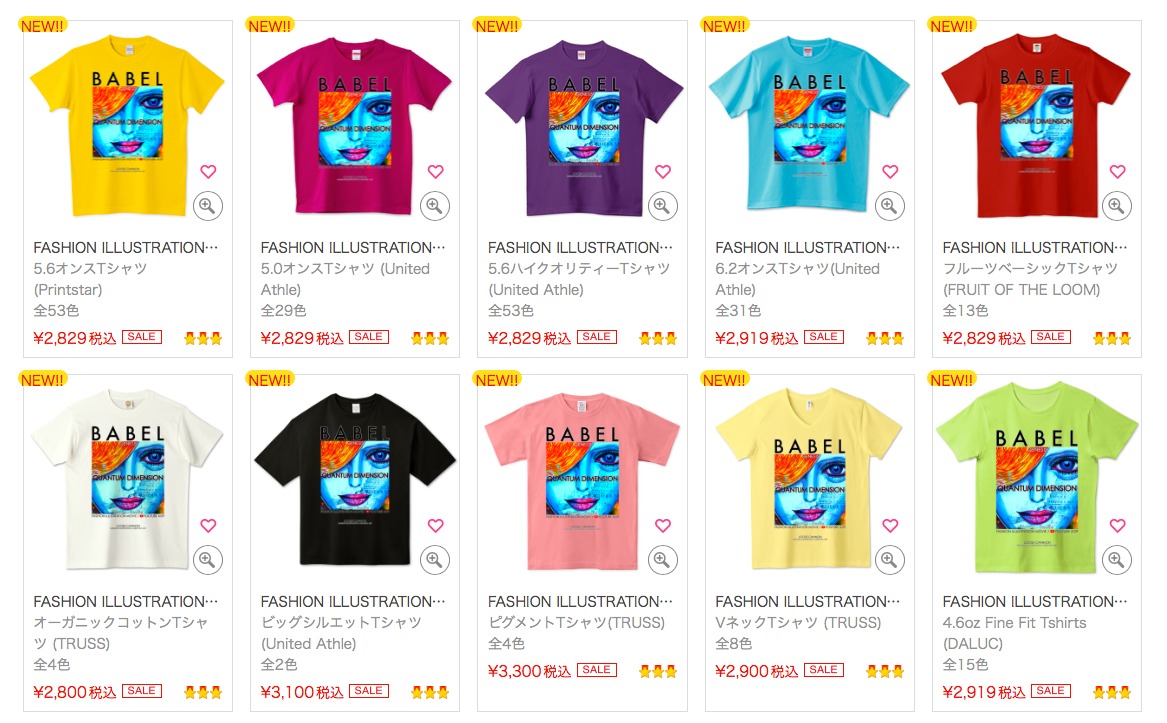The image size is (1167, 723).
Task: Favorite the red Fruit of the Loom shirt
Action: point(1118,171)
